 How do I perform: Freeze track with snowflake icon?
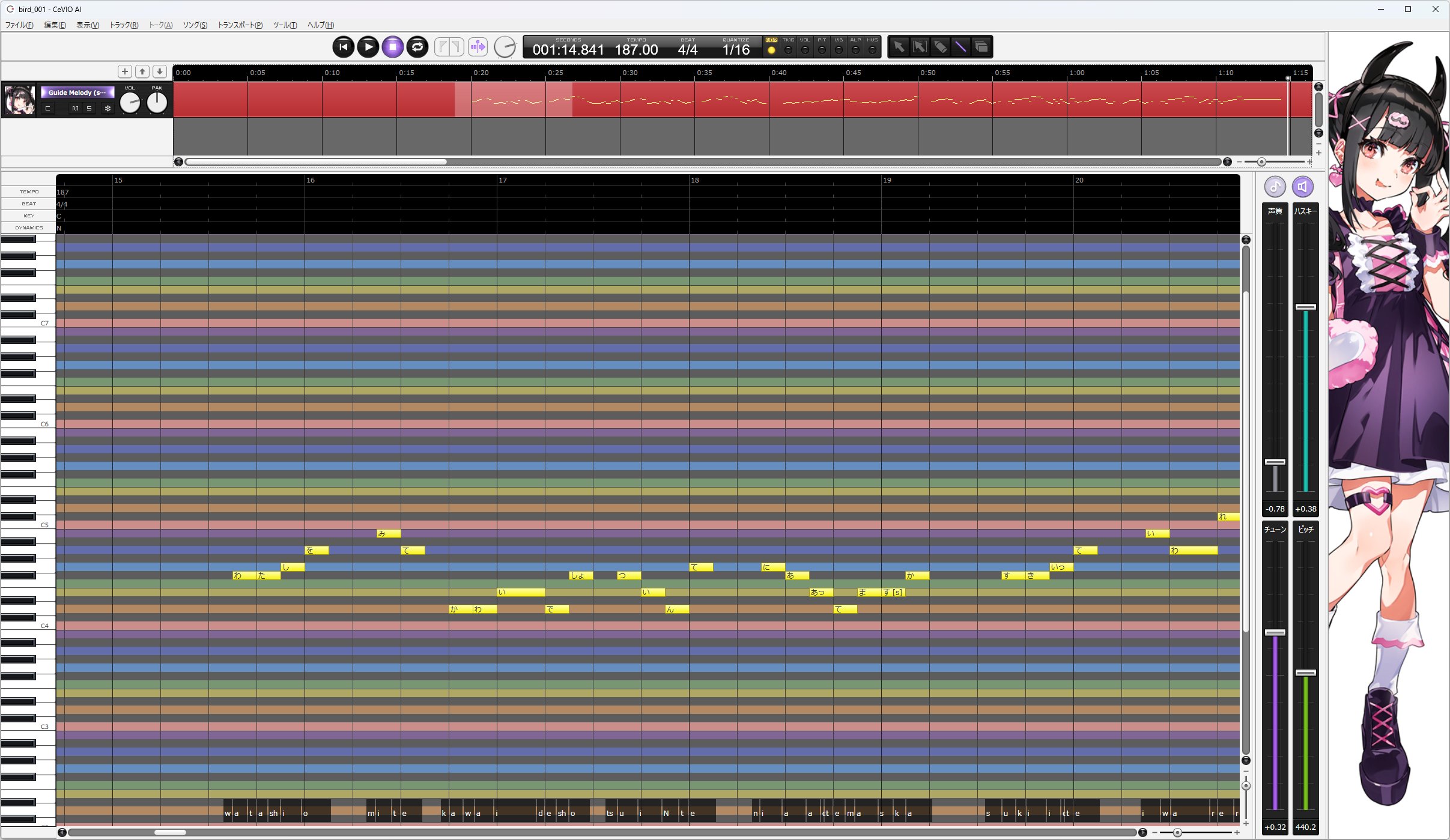coord(108,109)
